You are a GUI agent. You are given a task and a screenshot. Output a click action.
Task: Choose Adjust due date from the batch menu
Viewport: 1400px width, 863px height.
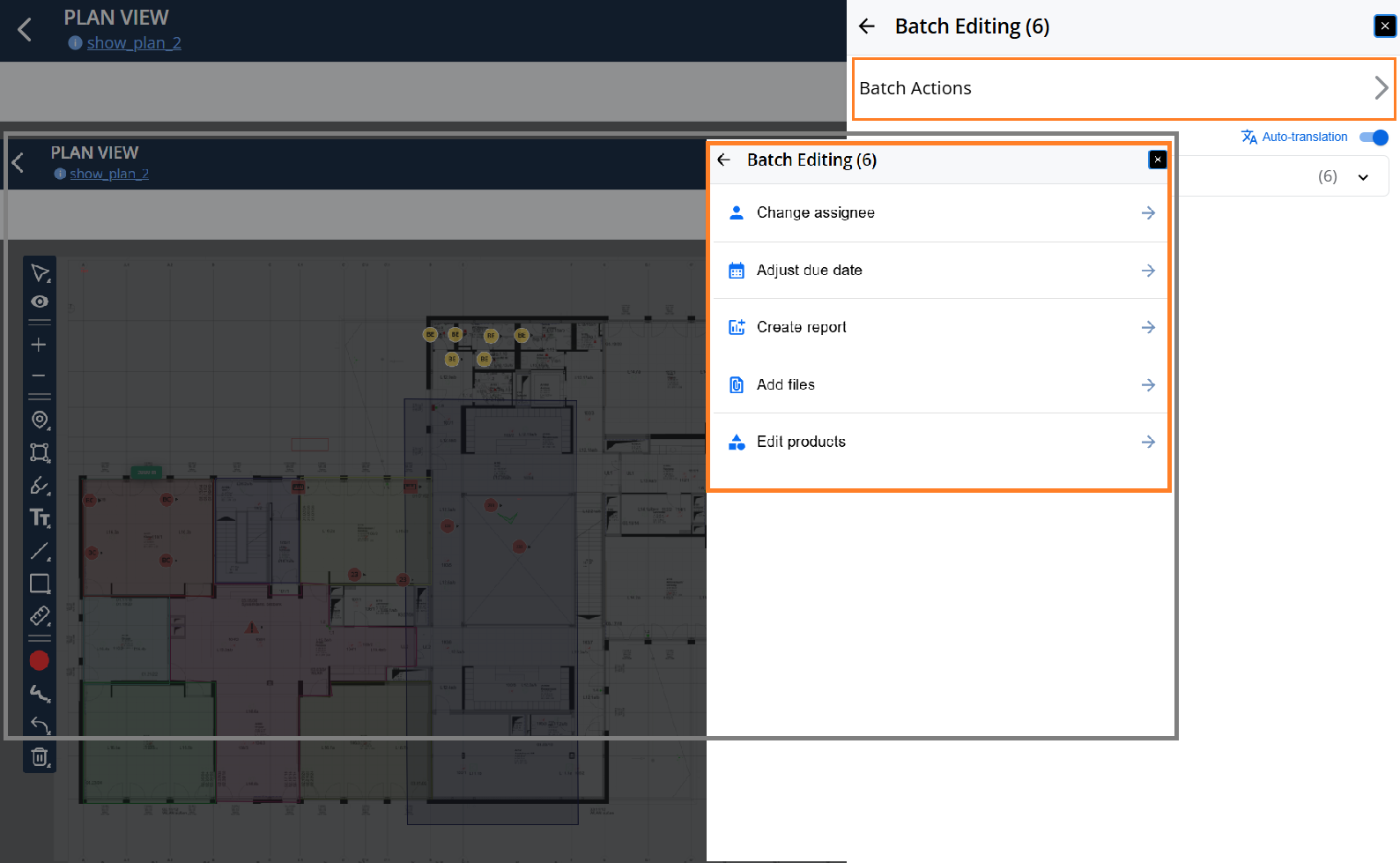pos(938,271)
